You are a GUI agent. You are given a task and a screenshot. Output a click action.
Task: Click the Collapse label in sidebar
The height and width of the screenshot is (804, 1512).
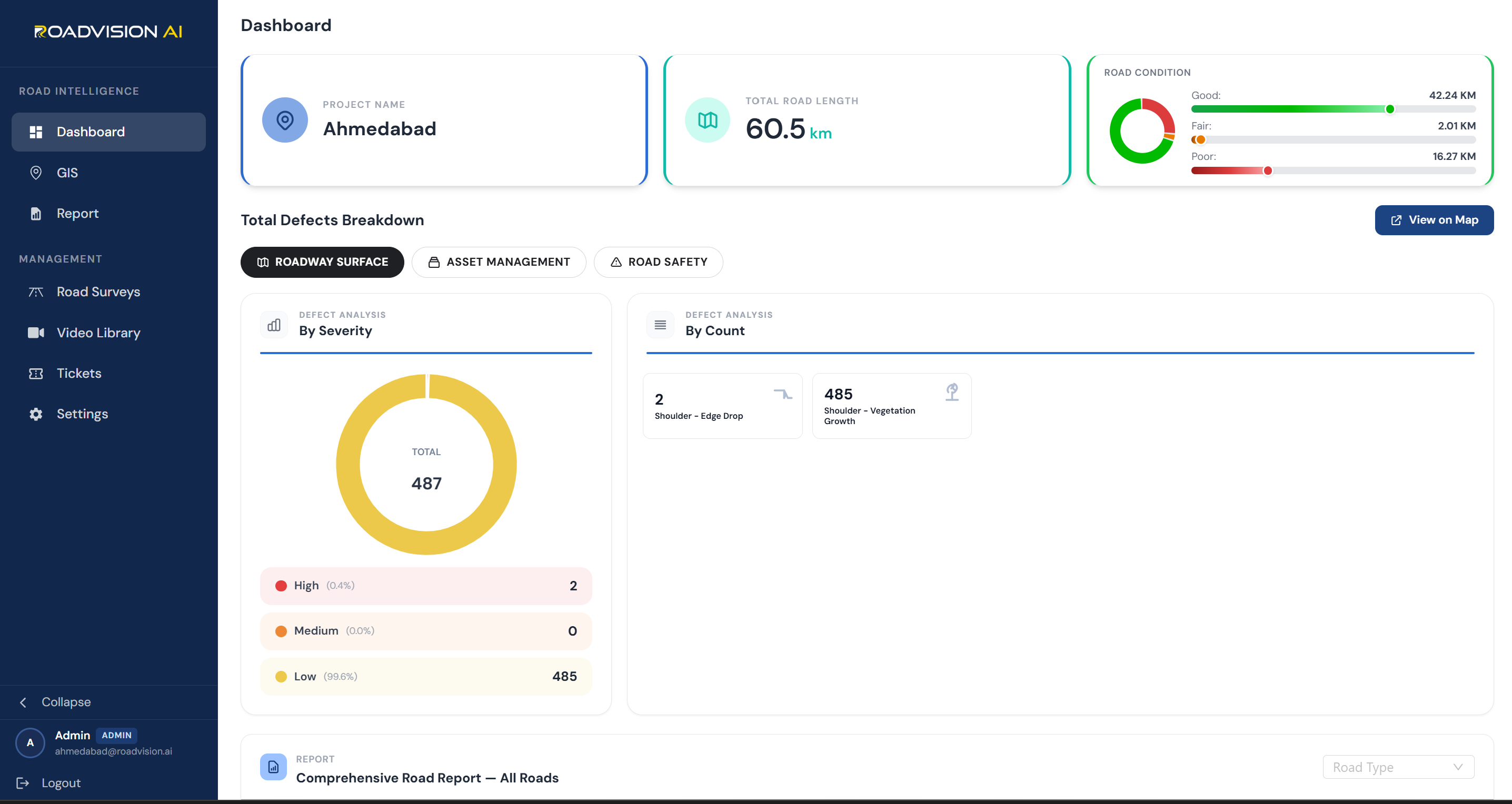tap(66, 702)
